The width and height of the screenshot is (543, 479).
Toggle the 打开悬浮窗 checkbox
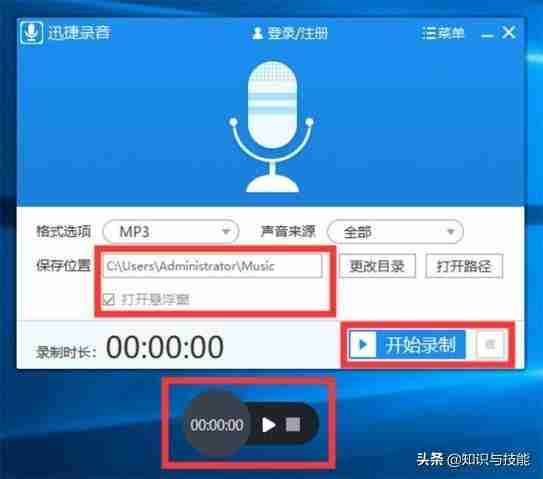point(109,299)
